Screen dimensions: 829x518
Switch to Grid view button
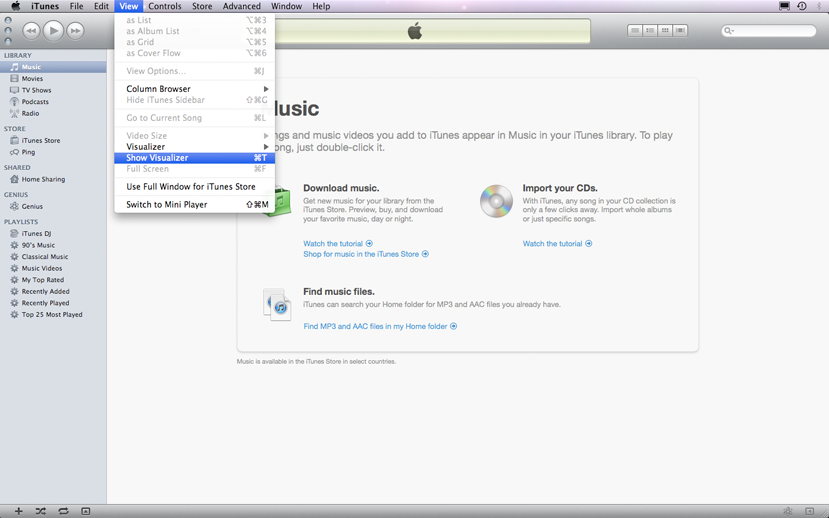[665, 31]
